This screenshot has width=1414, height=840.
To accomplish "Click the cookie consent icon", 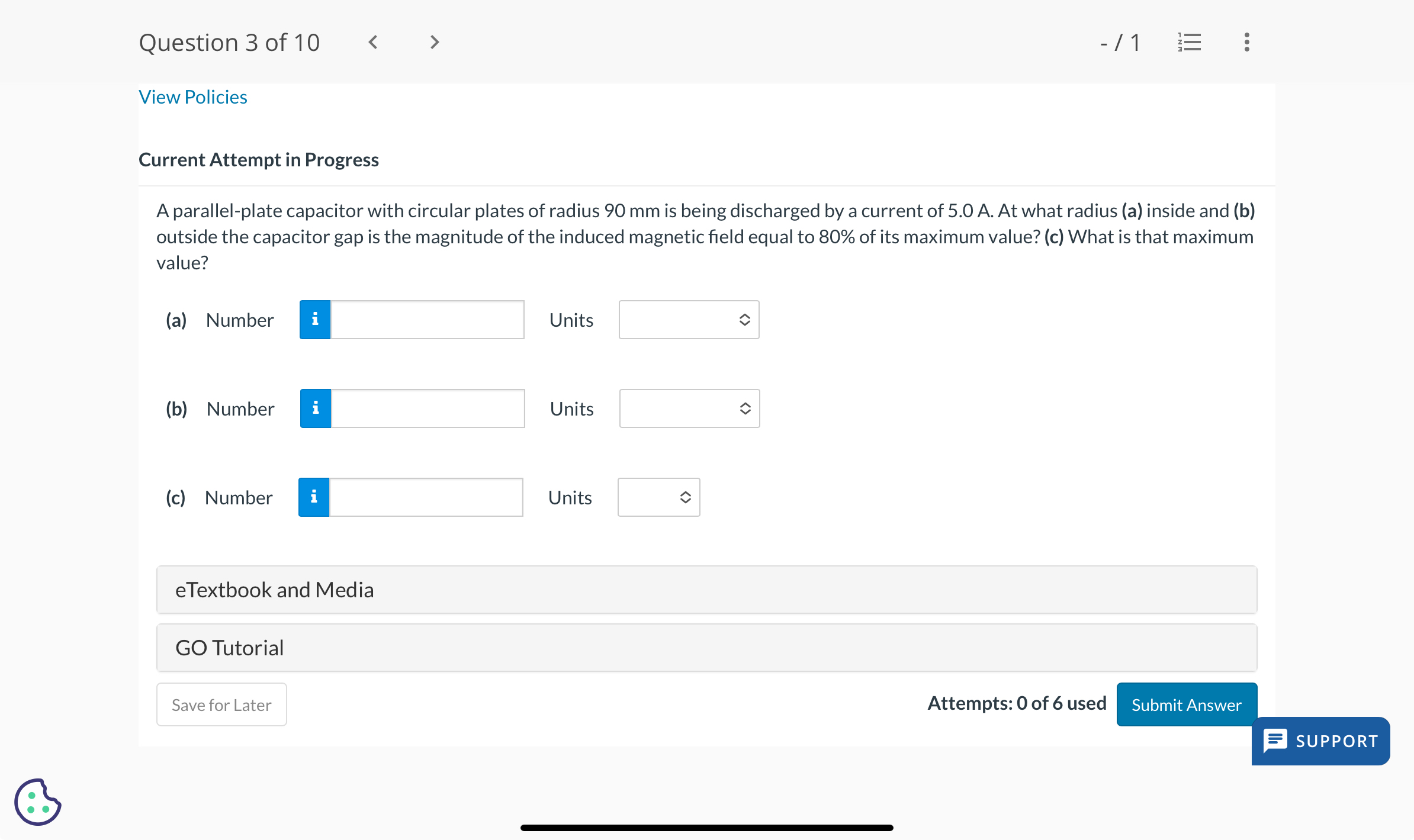I will pyautogui.click(x=37, y=802).
